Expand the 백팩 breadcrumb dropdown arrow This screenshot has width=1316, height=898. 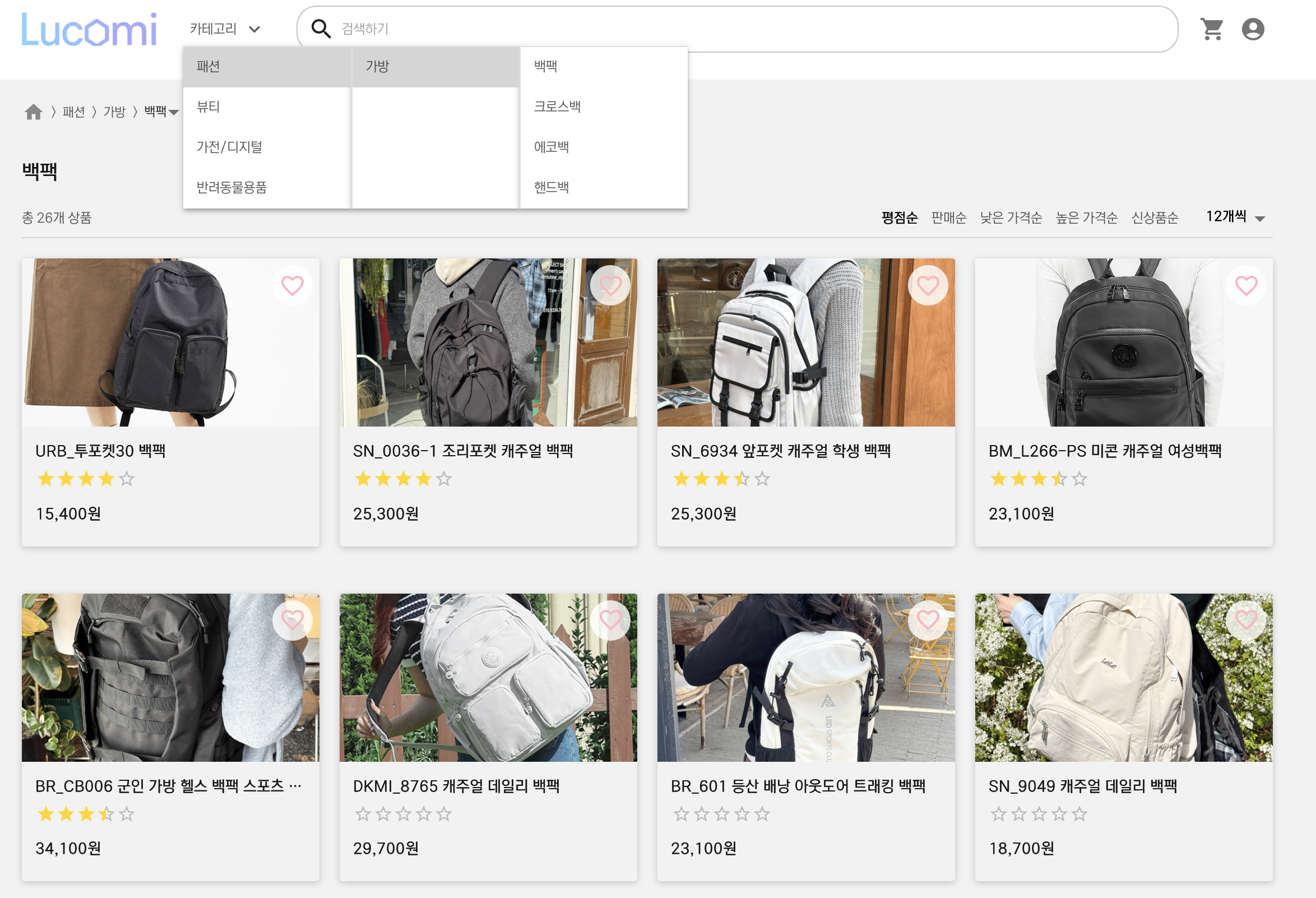[174, 112]
